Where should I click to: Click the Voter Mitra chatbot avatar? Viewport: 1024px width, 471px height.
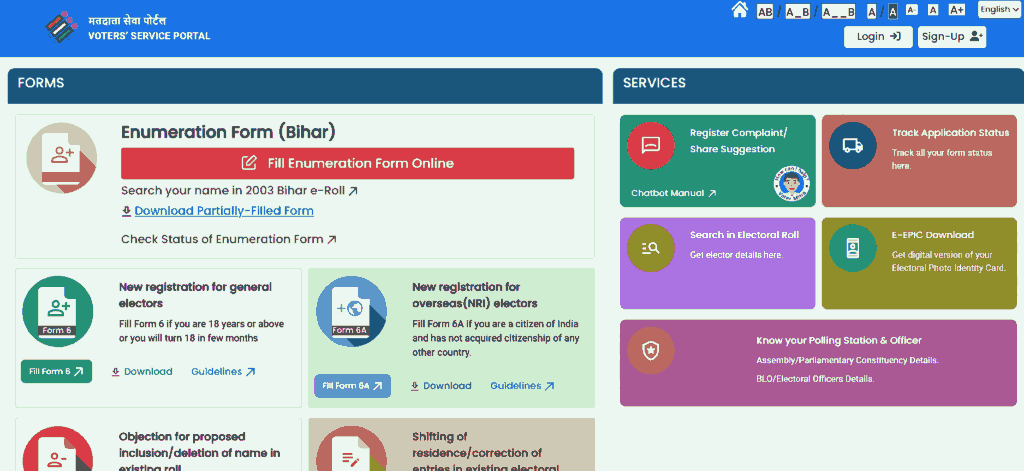(792, 184)
